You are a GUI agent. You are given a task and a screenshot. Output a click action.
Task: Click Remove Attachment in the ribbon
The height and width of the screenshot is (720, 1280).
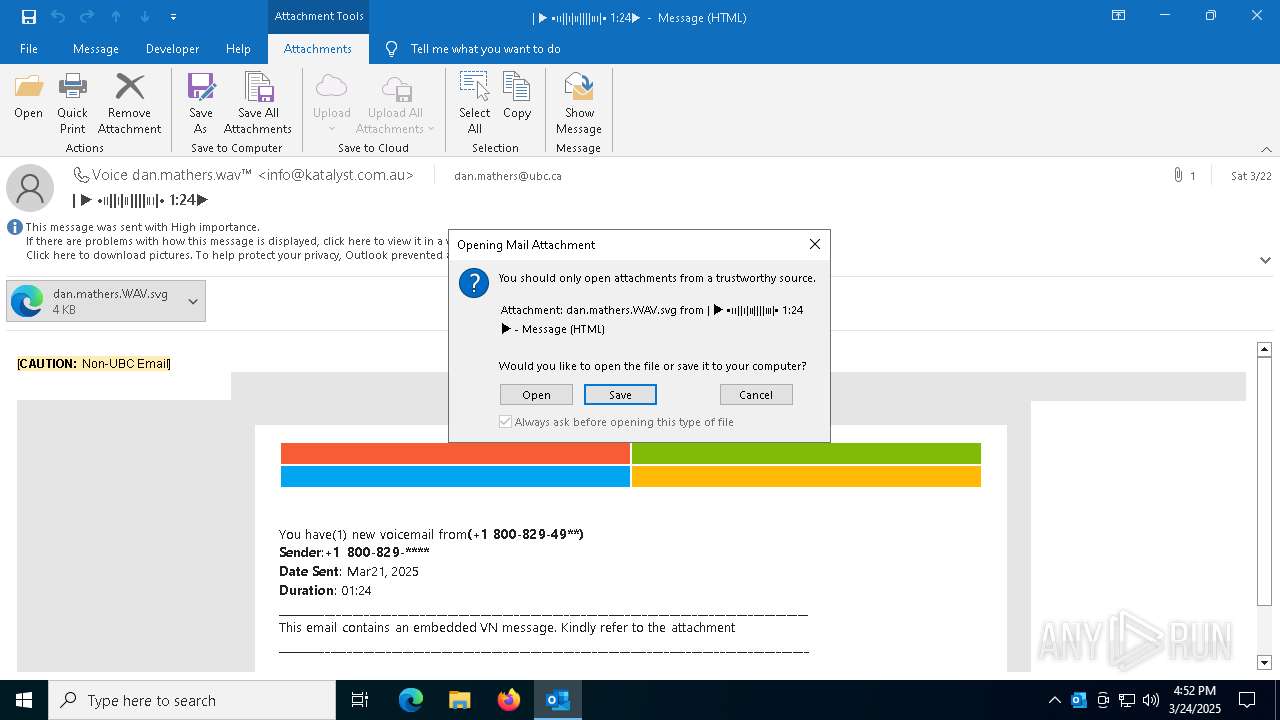[129, 103]
